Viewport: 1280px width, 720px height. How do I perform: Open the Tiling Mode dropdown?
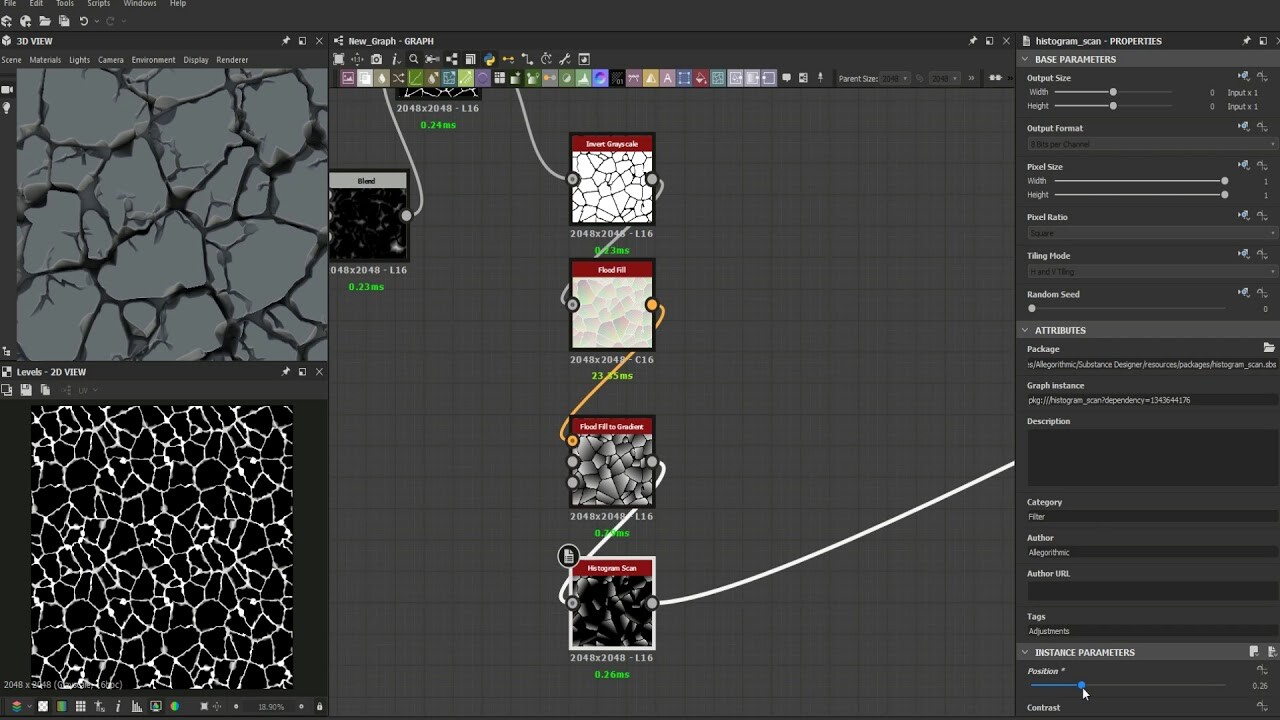pos(1148,272)
